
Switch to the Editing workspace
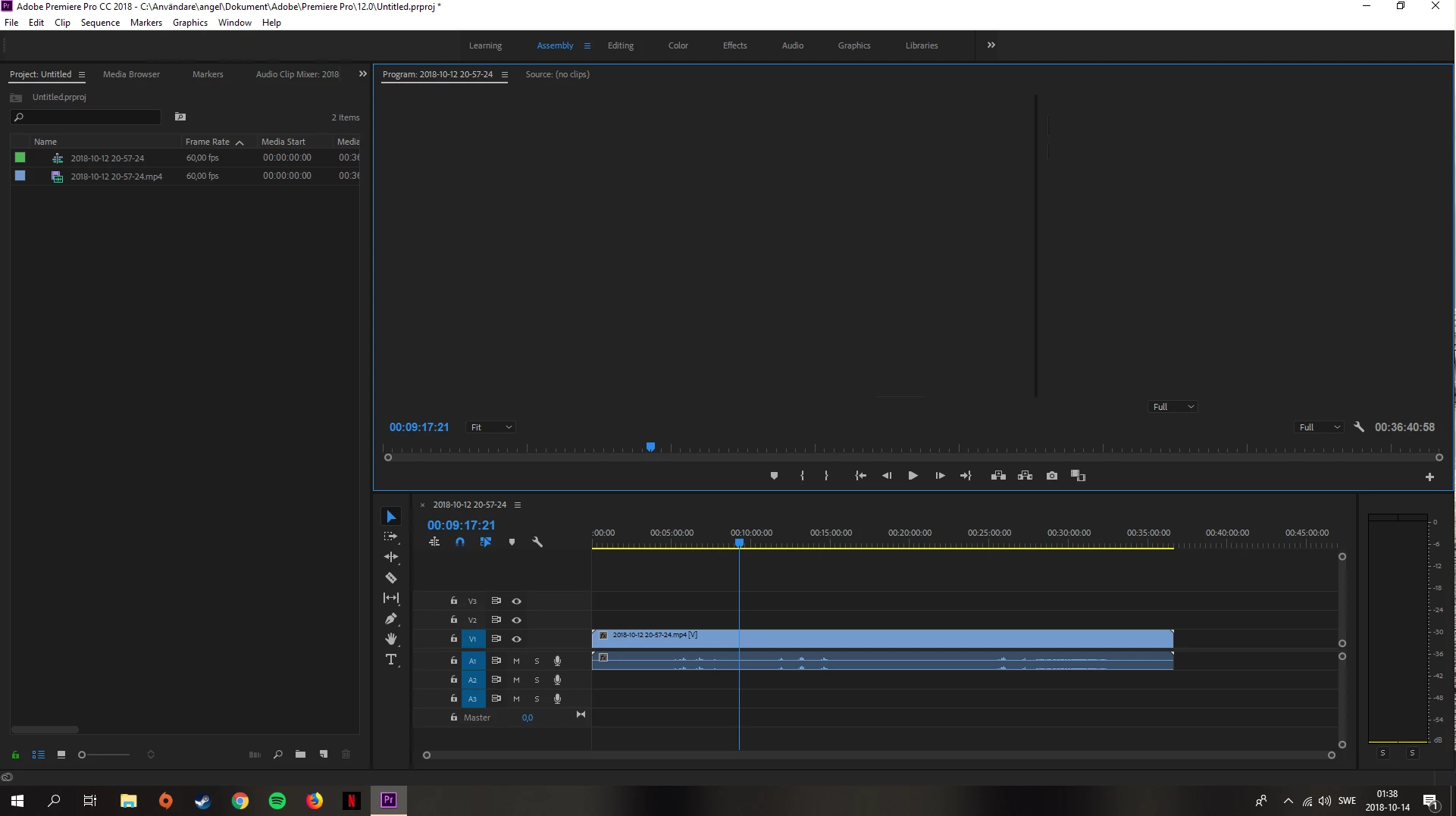point(620,45)
